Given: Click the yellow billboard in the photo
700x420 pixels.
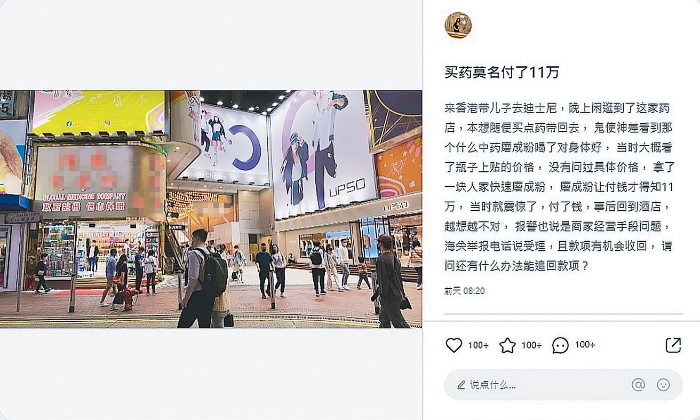Looking at the screenshot, I should tap(99, 112).
